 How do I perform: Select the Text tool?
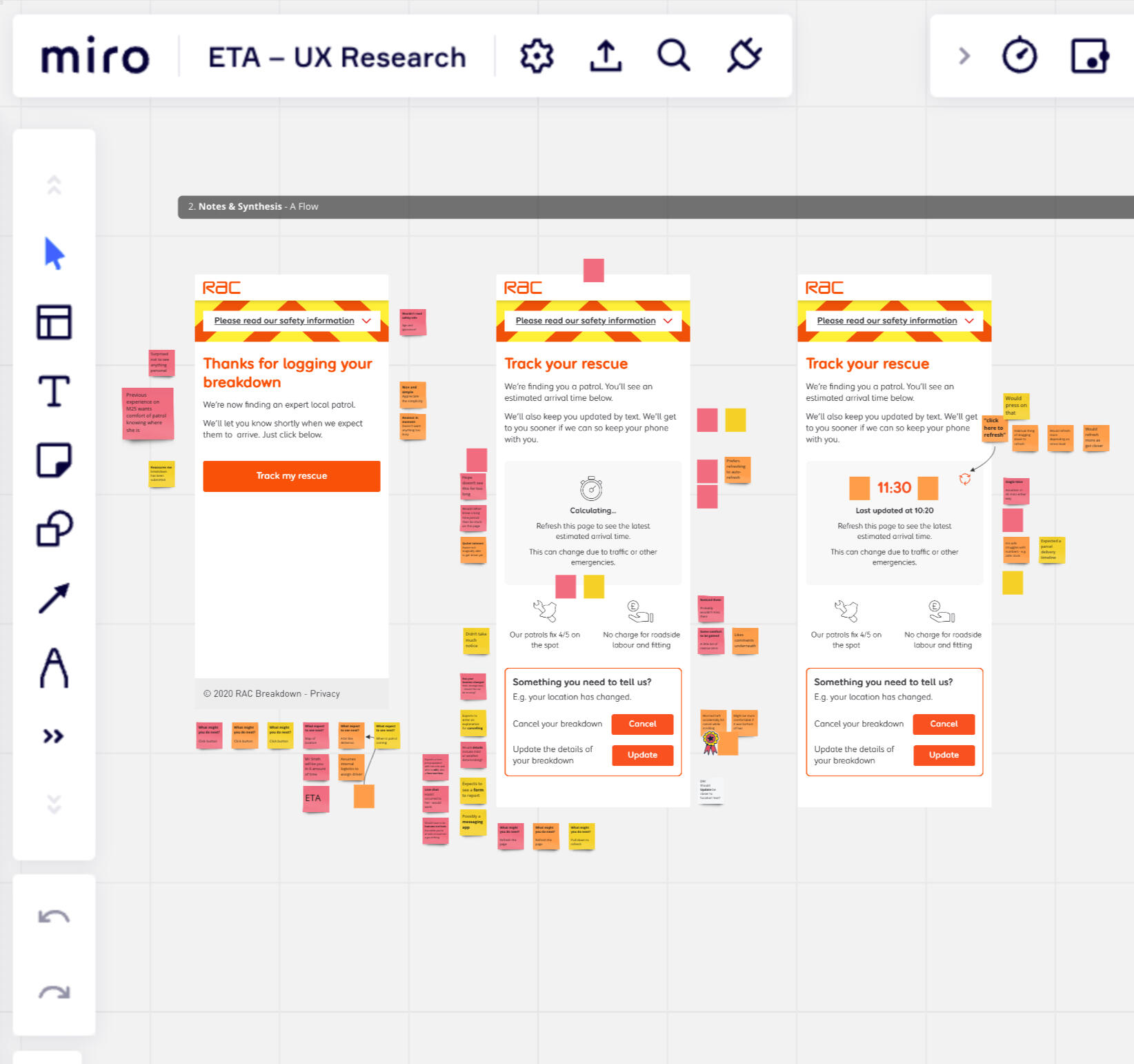point(54,391)
